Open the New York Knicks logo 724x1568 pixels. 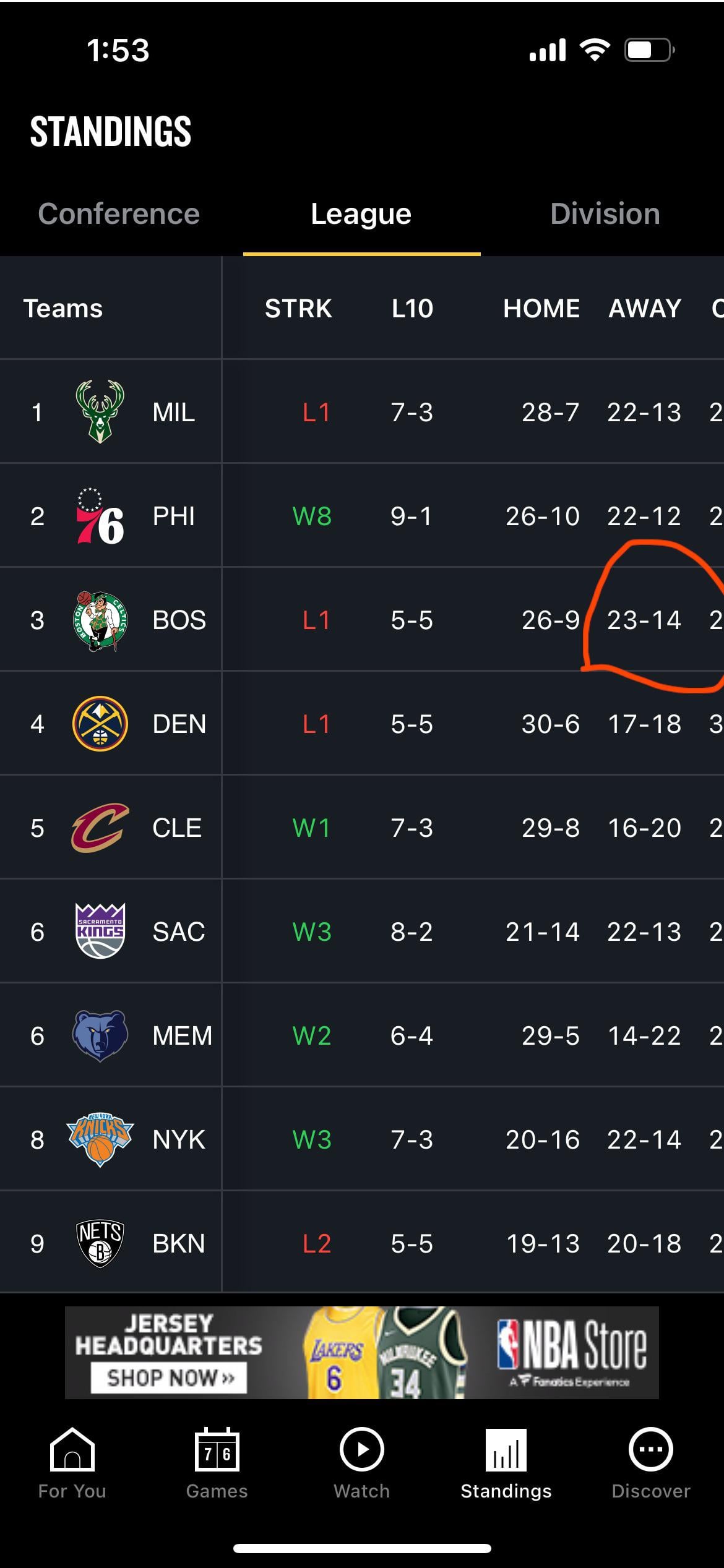(100, 1139)
